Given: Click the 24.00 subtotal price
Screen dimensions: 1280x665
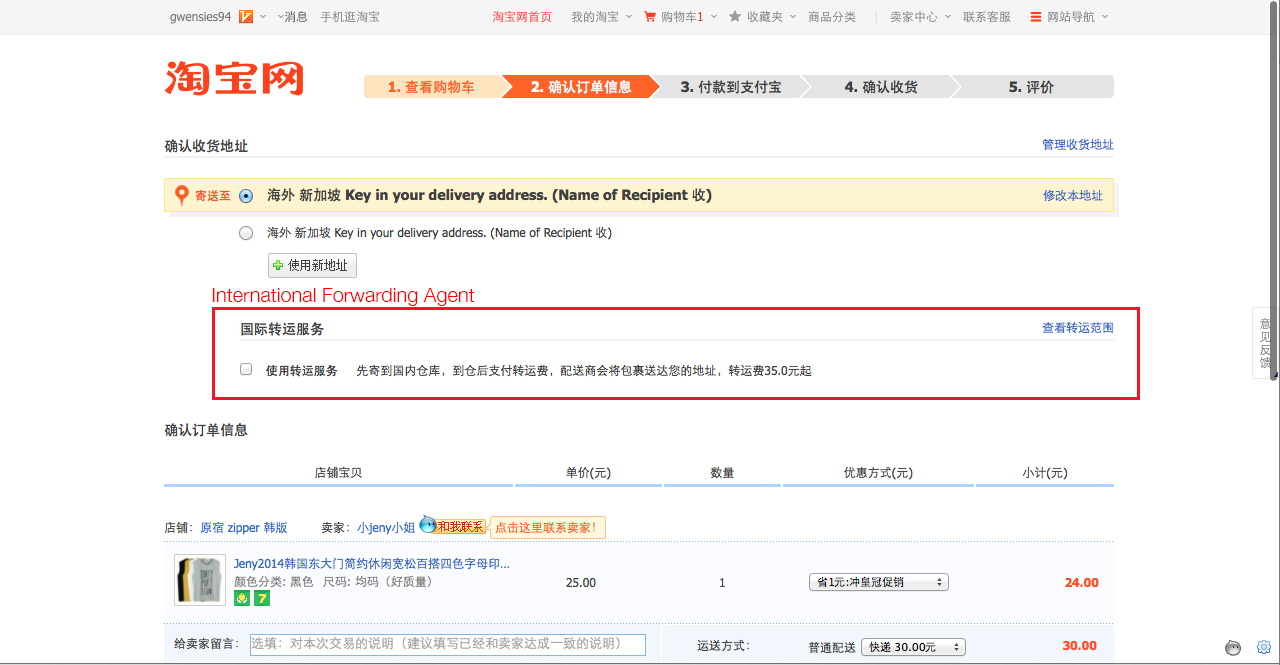Looking at the screenshot, I should point(1081,583).
